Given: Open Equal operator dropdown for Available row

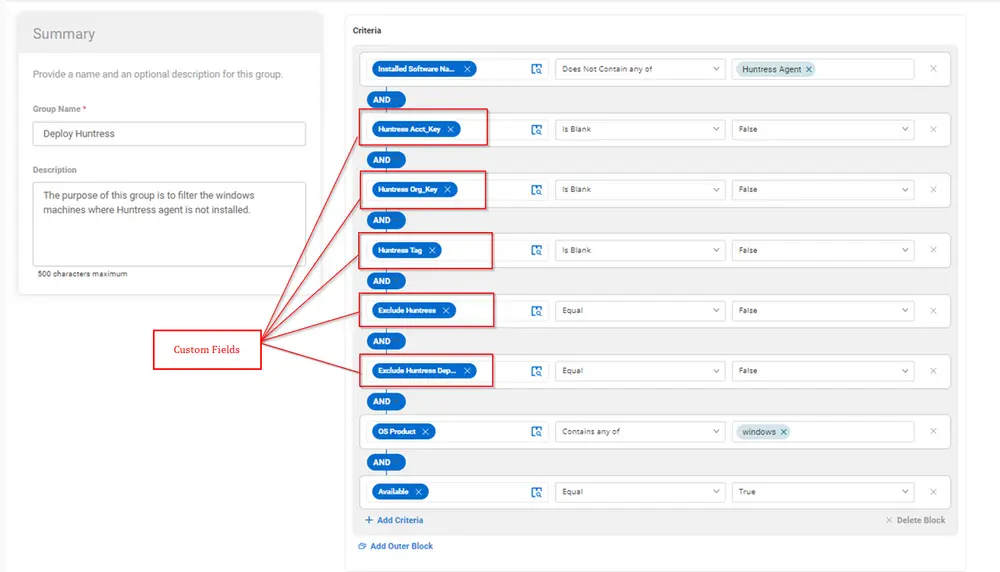Looking at the screenshot, I should click(x=640, y=492).
